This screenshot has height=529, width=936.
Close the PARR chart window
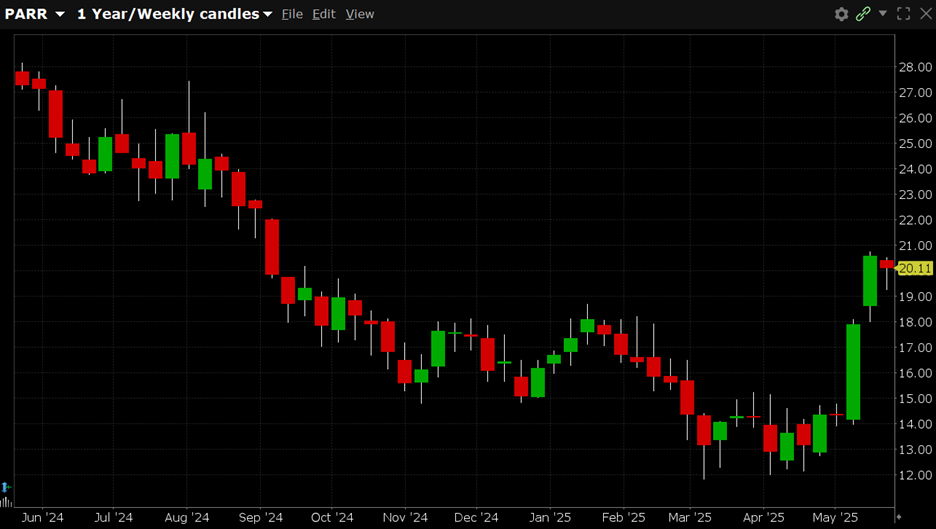click(x=926, y=14)
